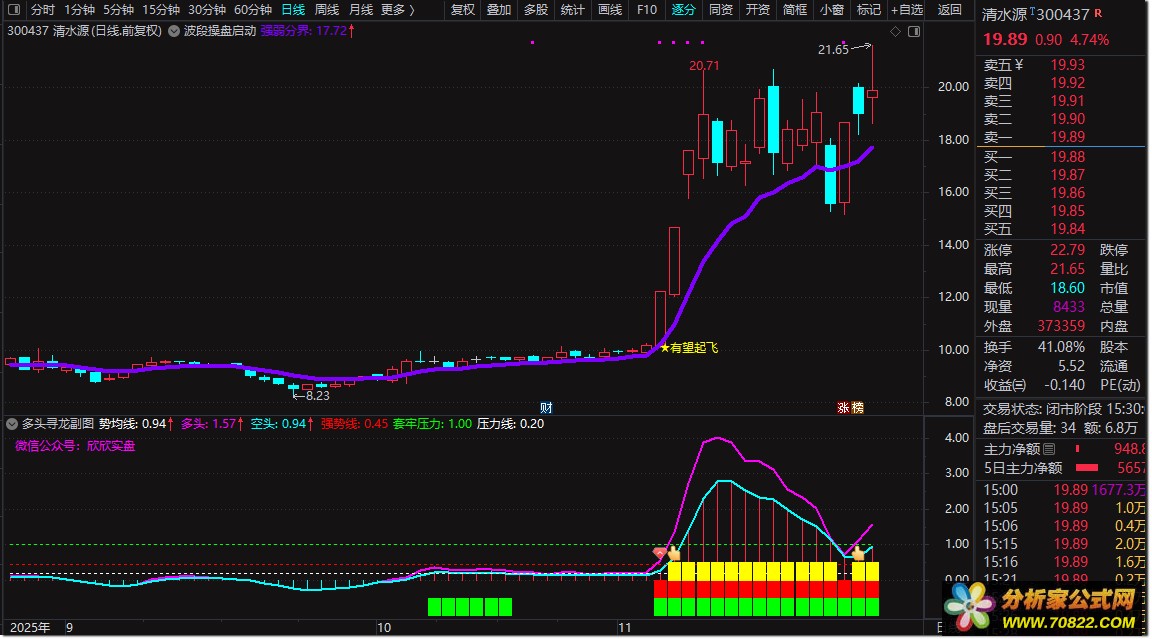The image size is (1152, 639).
Task: Click the 换手 turnover value 41.08%
Action: click(x=1061, y=347)
